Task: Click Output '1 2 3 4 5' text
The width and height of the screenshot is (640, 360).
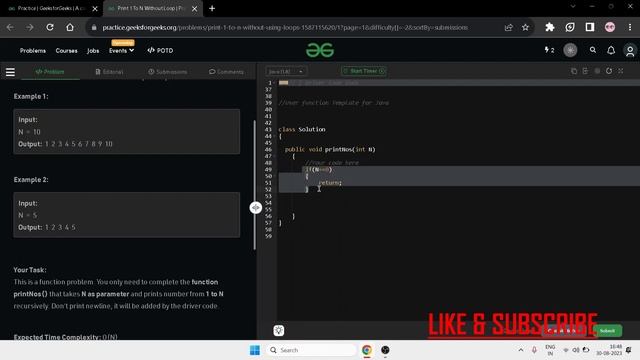Action: click(x=60, y=227)
